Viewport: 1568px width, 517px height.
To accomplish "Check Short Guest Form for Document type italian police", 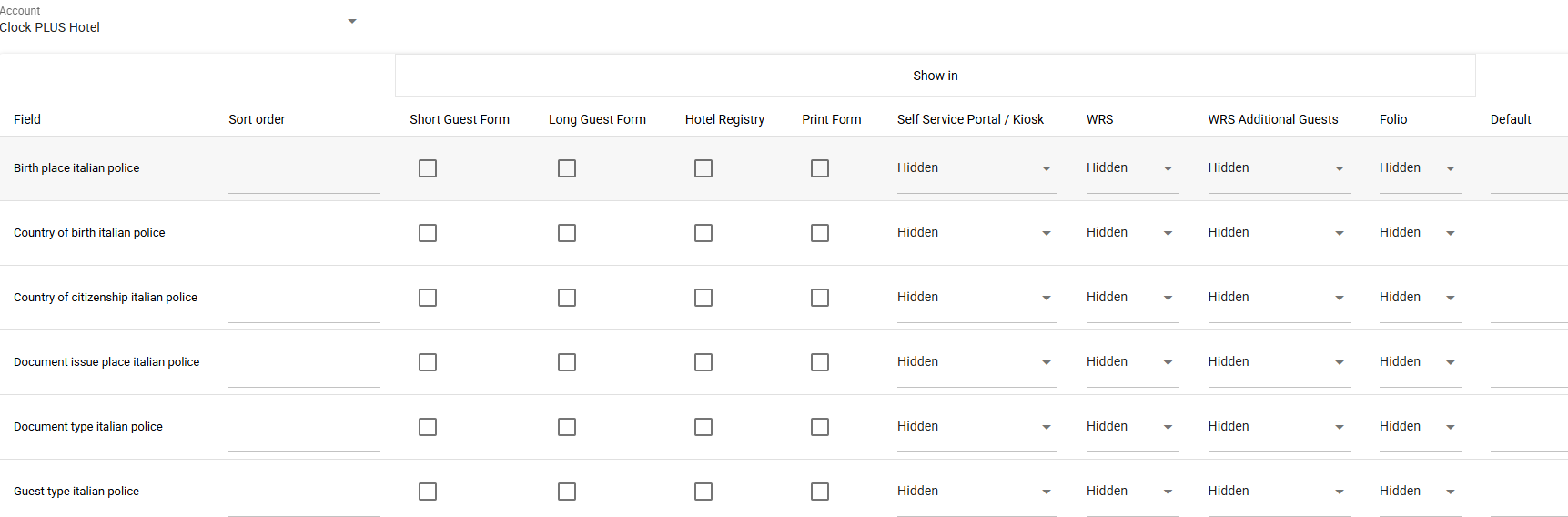I will coord(428,427).
